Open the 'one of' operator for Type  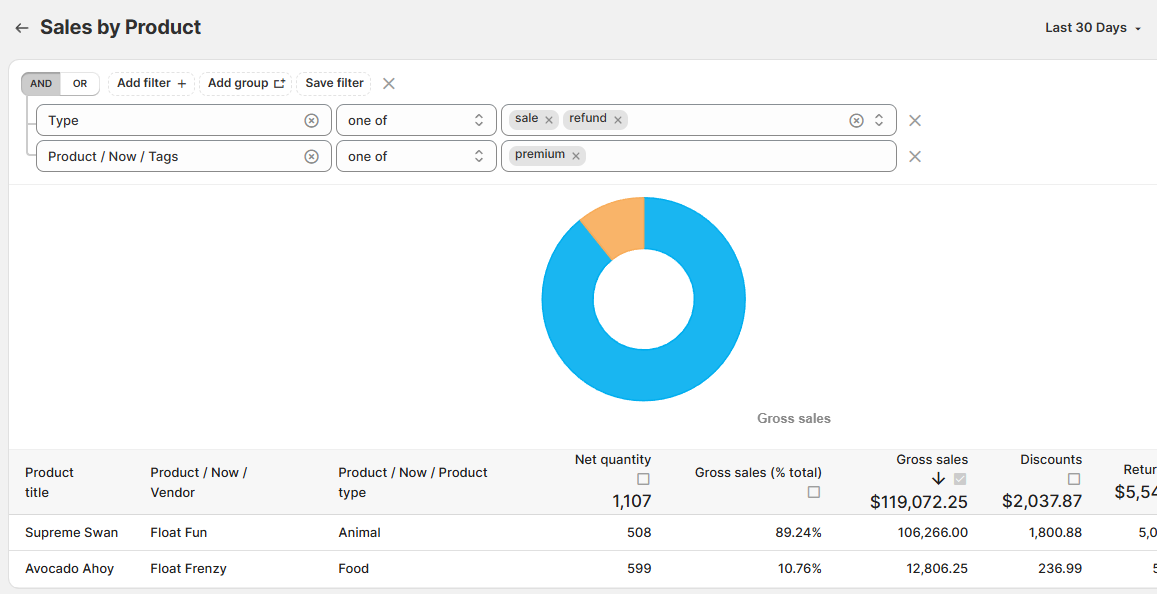pos(415,120)
